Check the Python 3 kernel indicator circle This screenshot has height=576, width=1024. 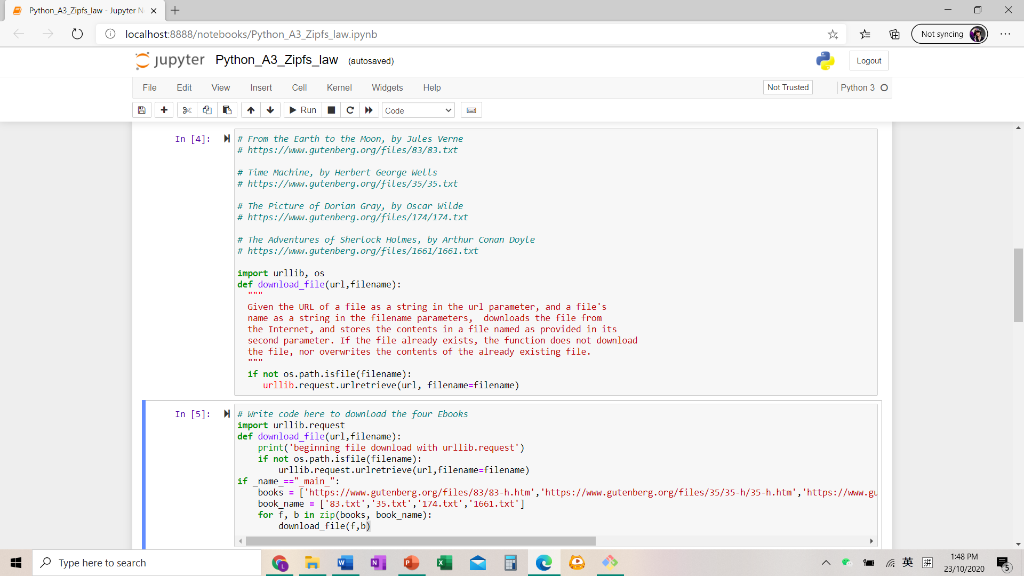click(884, 88)
